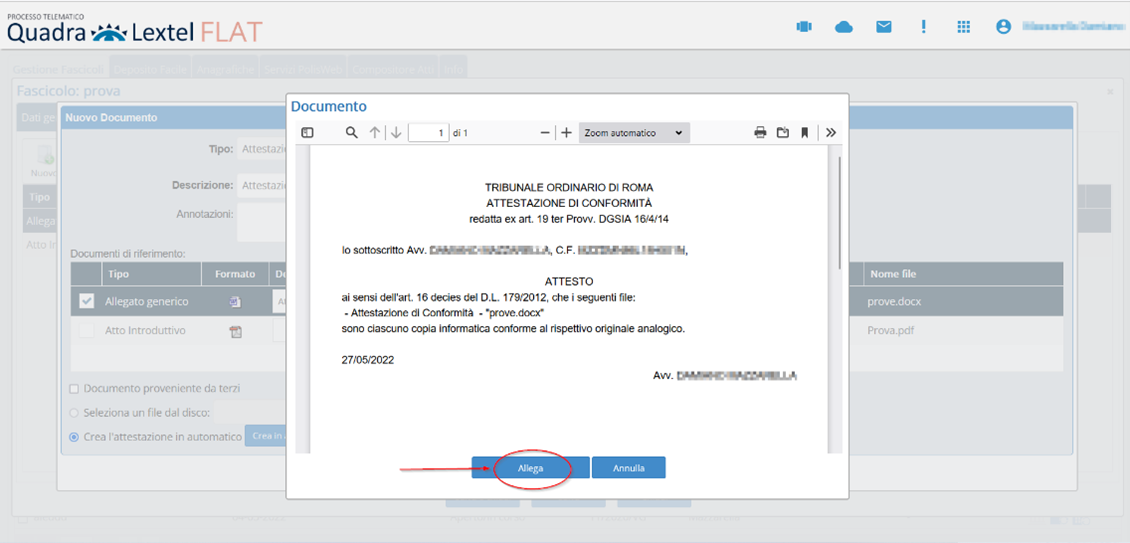Open the mail envelope icon

pyautogui.click(x=884, y=27)
